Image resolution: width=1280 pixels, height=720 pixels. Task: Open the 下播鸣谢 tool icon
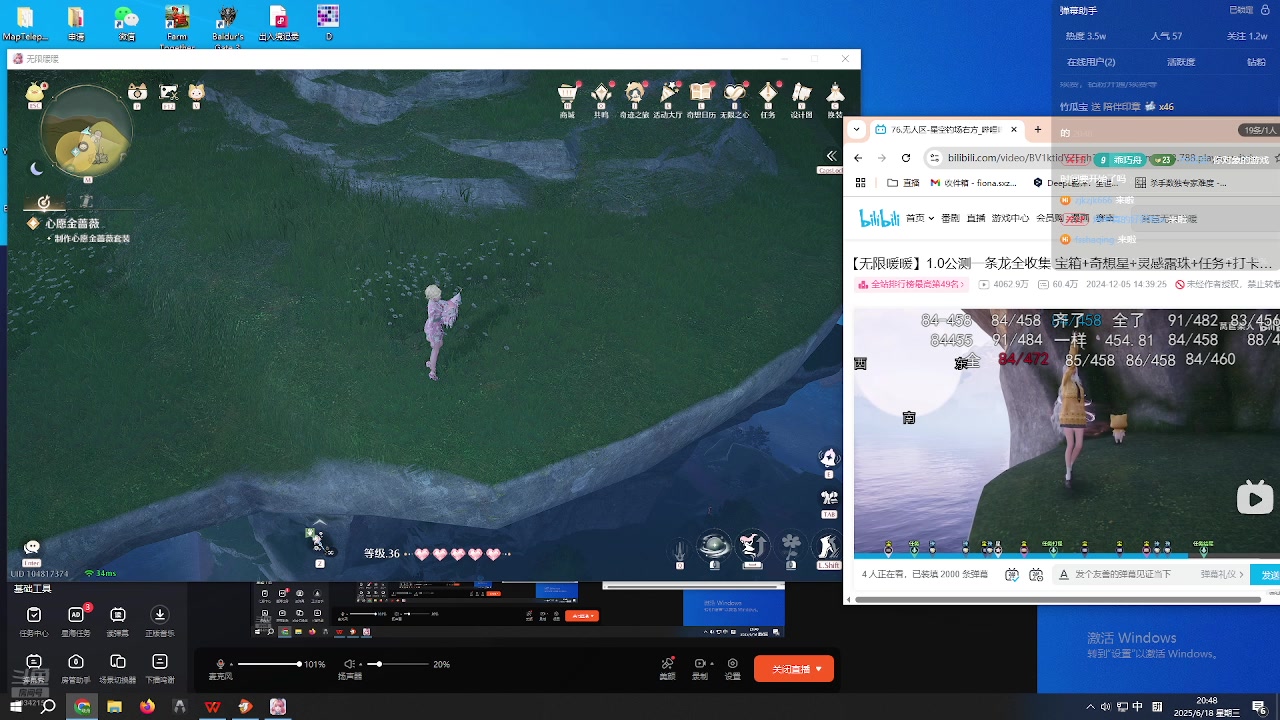[159, 667]
